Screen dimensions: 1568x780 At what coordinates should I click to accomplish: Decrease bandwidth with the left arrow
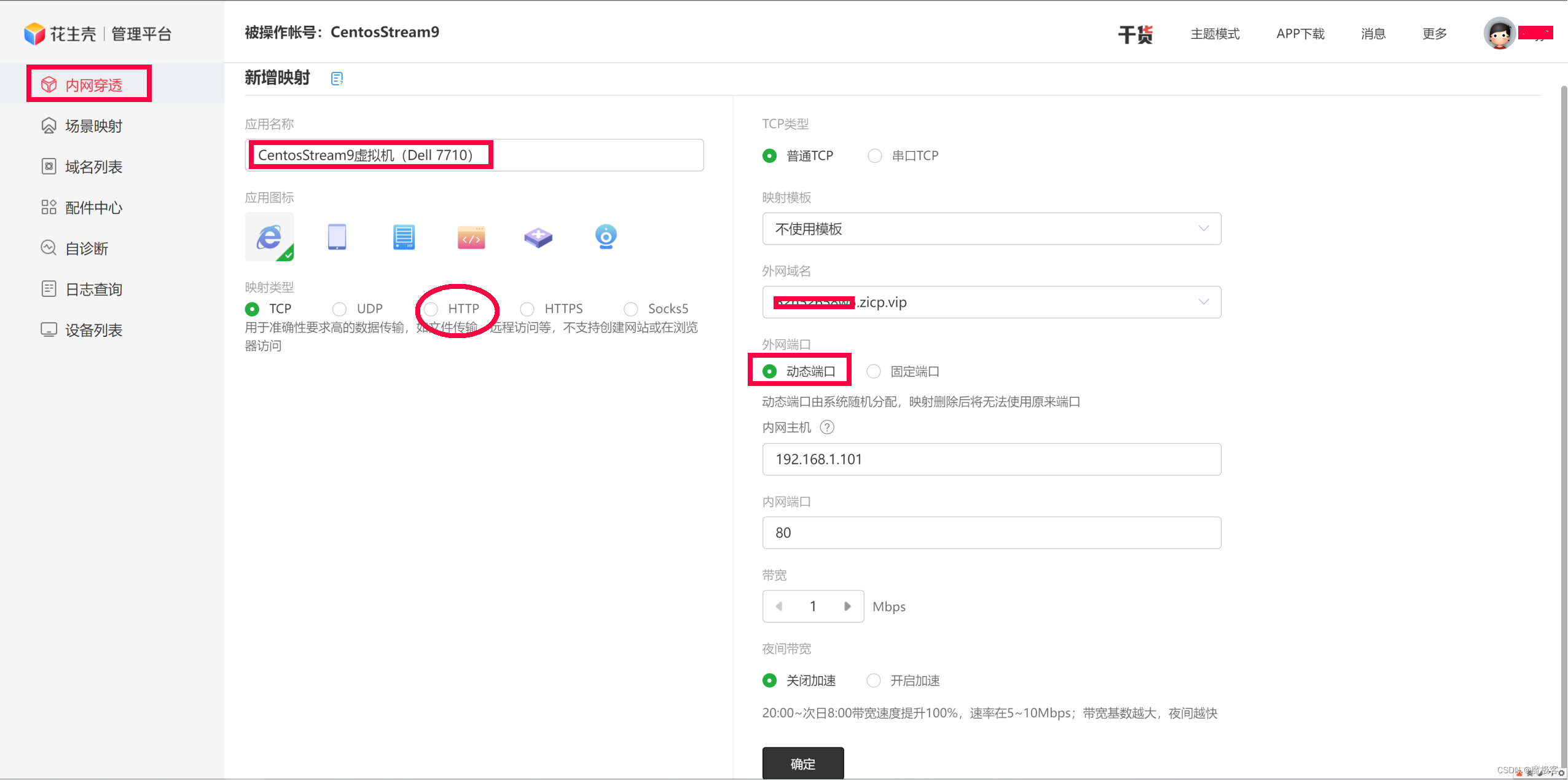[x=778, y=606]
